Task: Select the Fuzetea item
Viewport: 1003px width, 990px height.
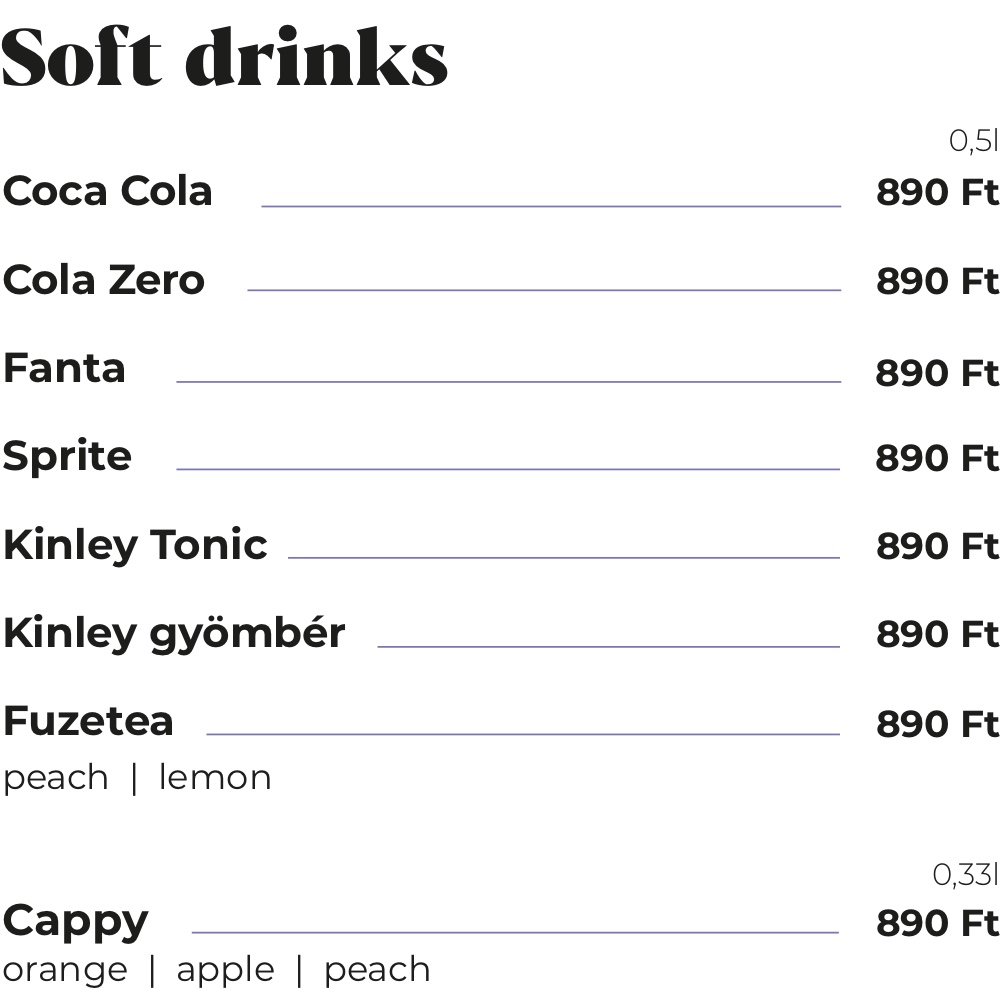Action: (88, 721)
